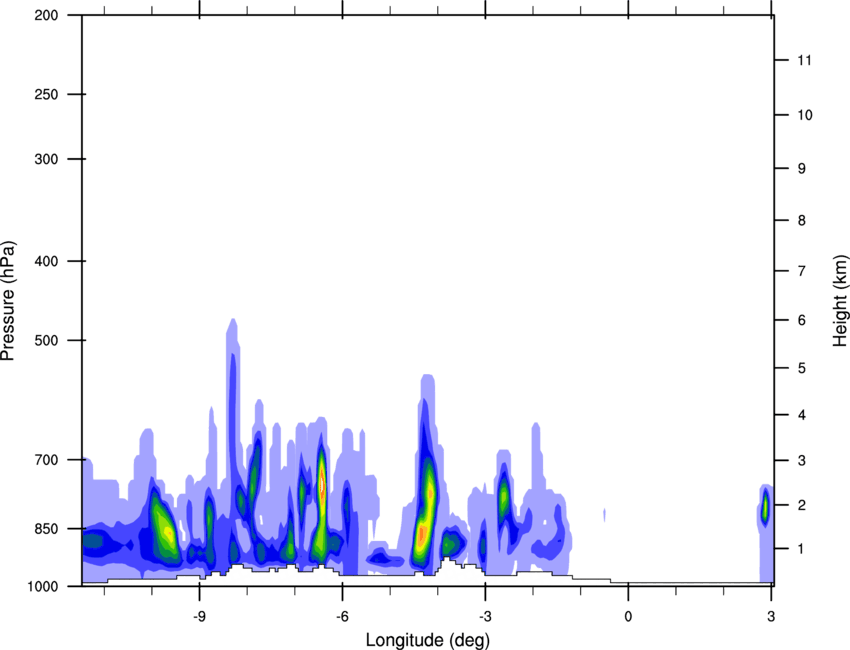The image size is (850, 650).
Task: Click the 8 km height label
Action: tap(802, 221)
